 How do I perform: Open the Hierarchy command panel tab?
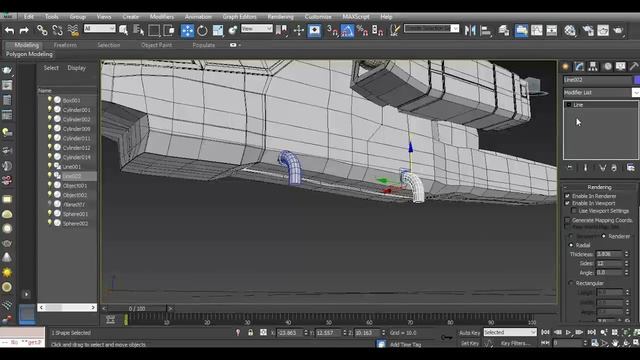point(593,67)
